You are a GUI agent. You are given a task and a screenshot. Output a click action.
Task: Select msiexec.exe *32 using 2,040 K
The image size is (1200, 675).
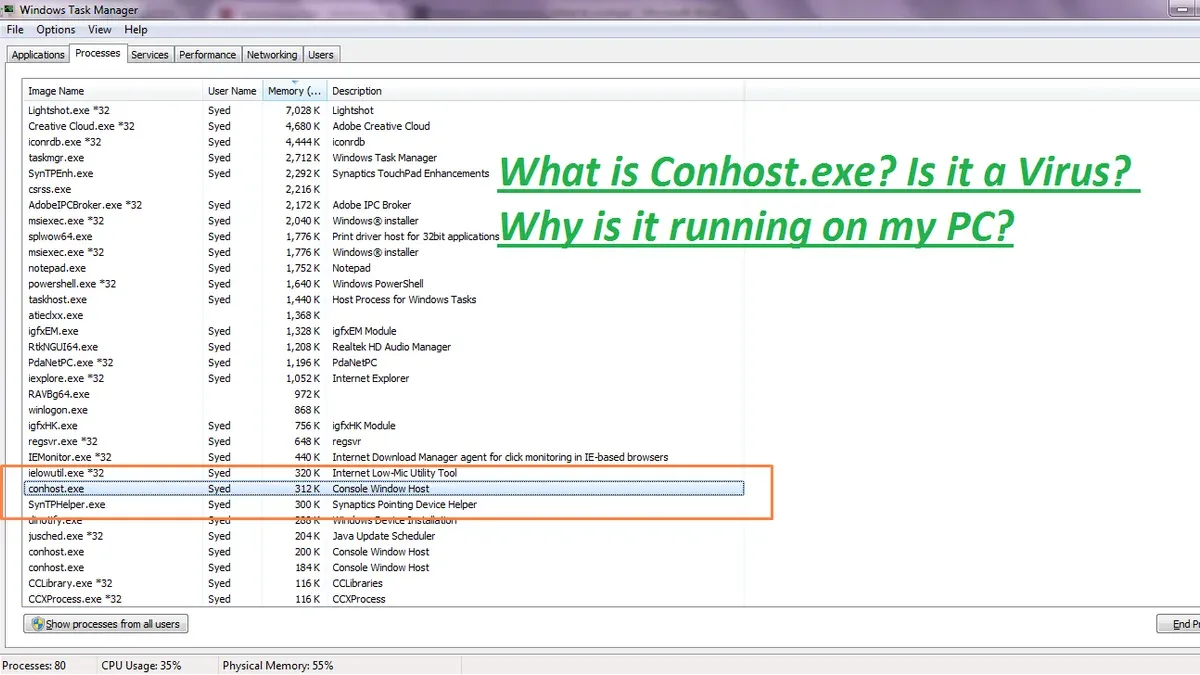(384, 221)
